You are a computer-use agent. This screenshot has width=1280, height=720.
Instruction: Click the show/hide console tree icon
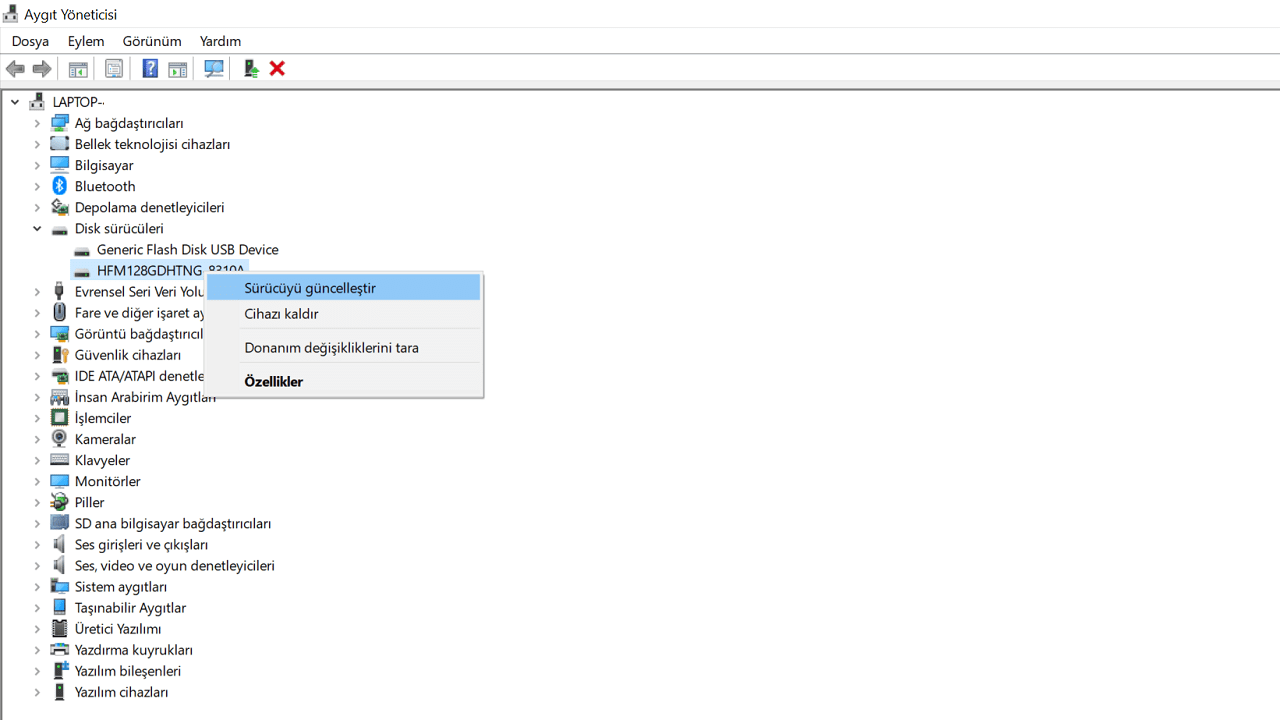78,69
